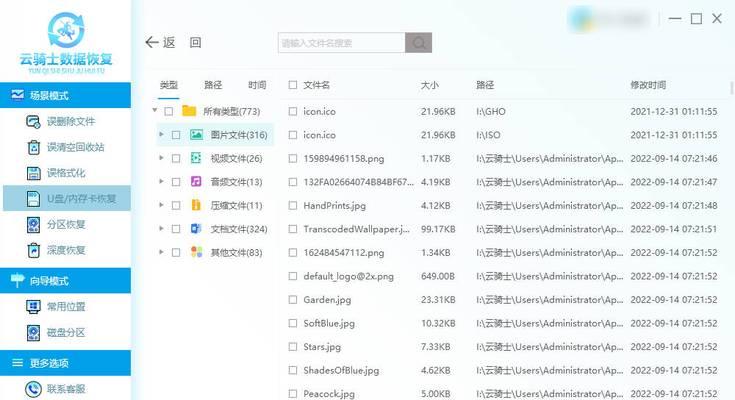Click the 图片文件 picture icon
735x400 pixels.
click(x=196, y=135)
